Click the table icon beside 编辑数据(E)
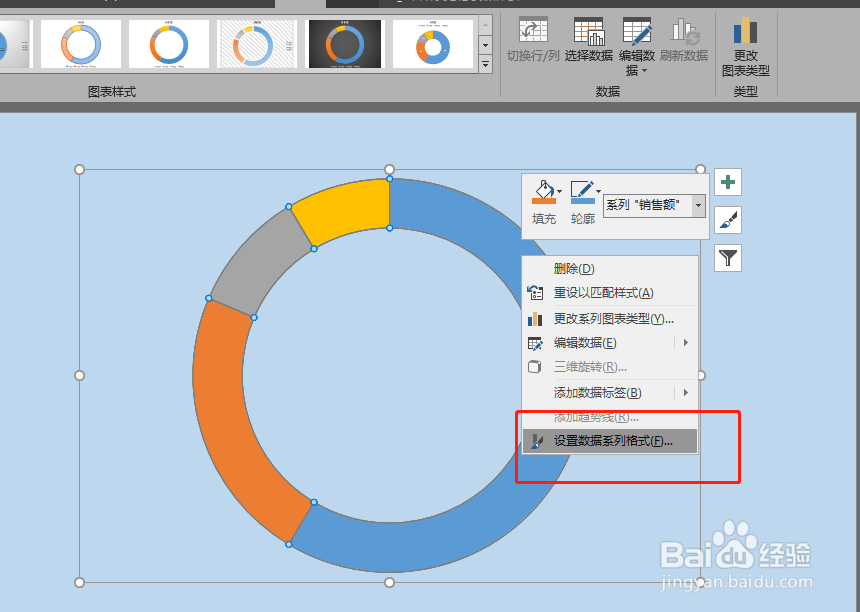Viewport: 860px width, 612px height. (535, 343)
